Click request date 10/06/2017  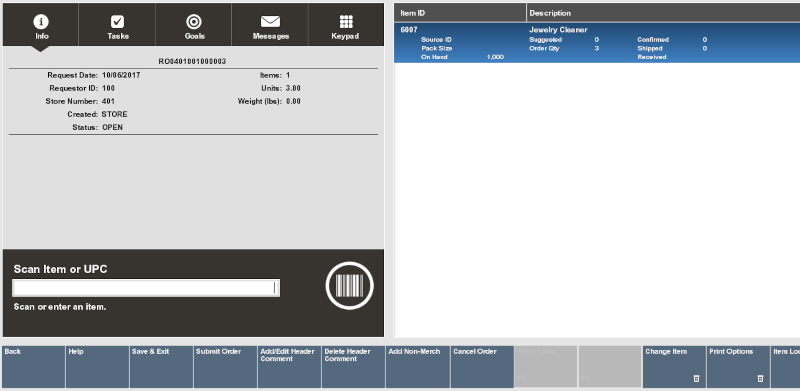click(121, 75)
